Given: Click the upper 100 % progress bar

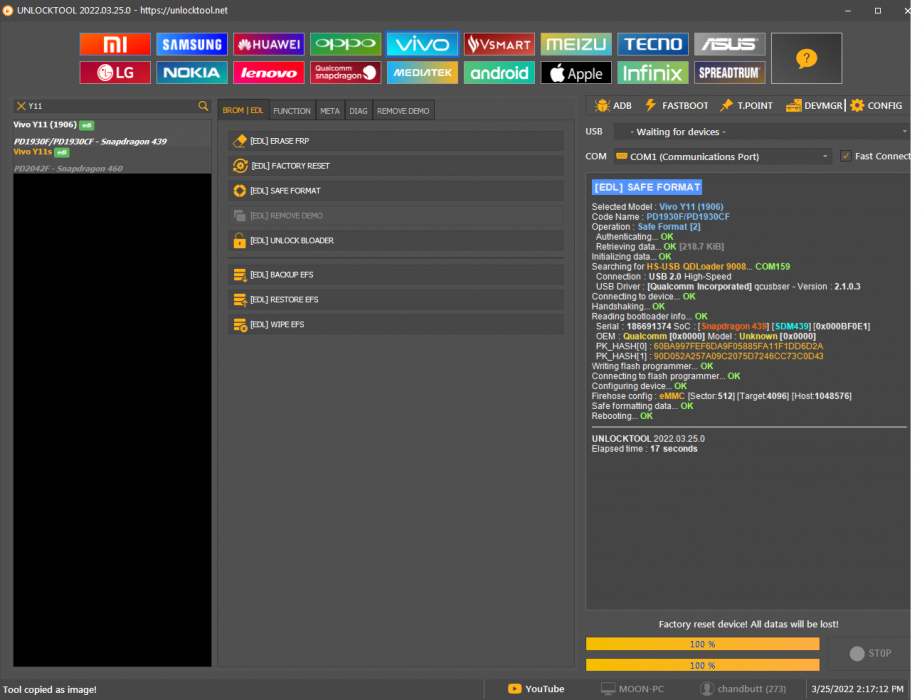Looking at the screenshot, I should (x=703, y=644).
